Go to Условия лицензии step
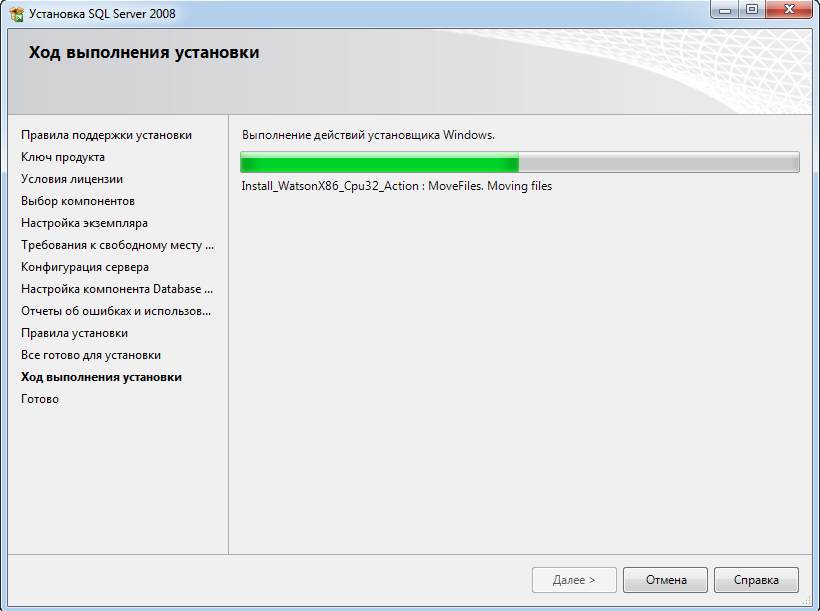 [72, 179]
